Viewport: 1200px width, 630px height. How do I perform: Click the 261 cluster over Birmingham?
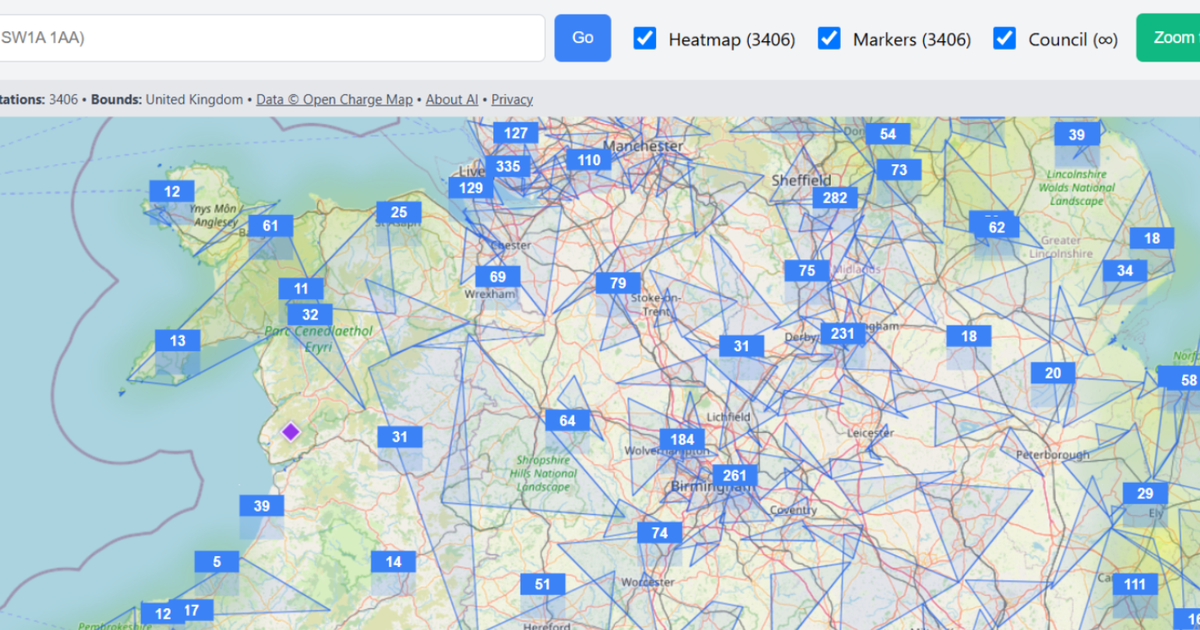735,476
